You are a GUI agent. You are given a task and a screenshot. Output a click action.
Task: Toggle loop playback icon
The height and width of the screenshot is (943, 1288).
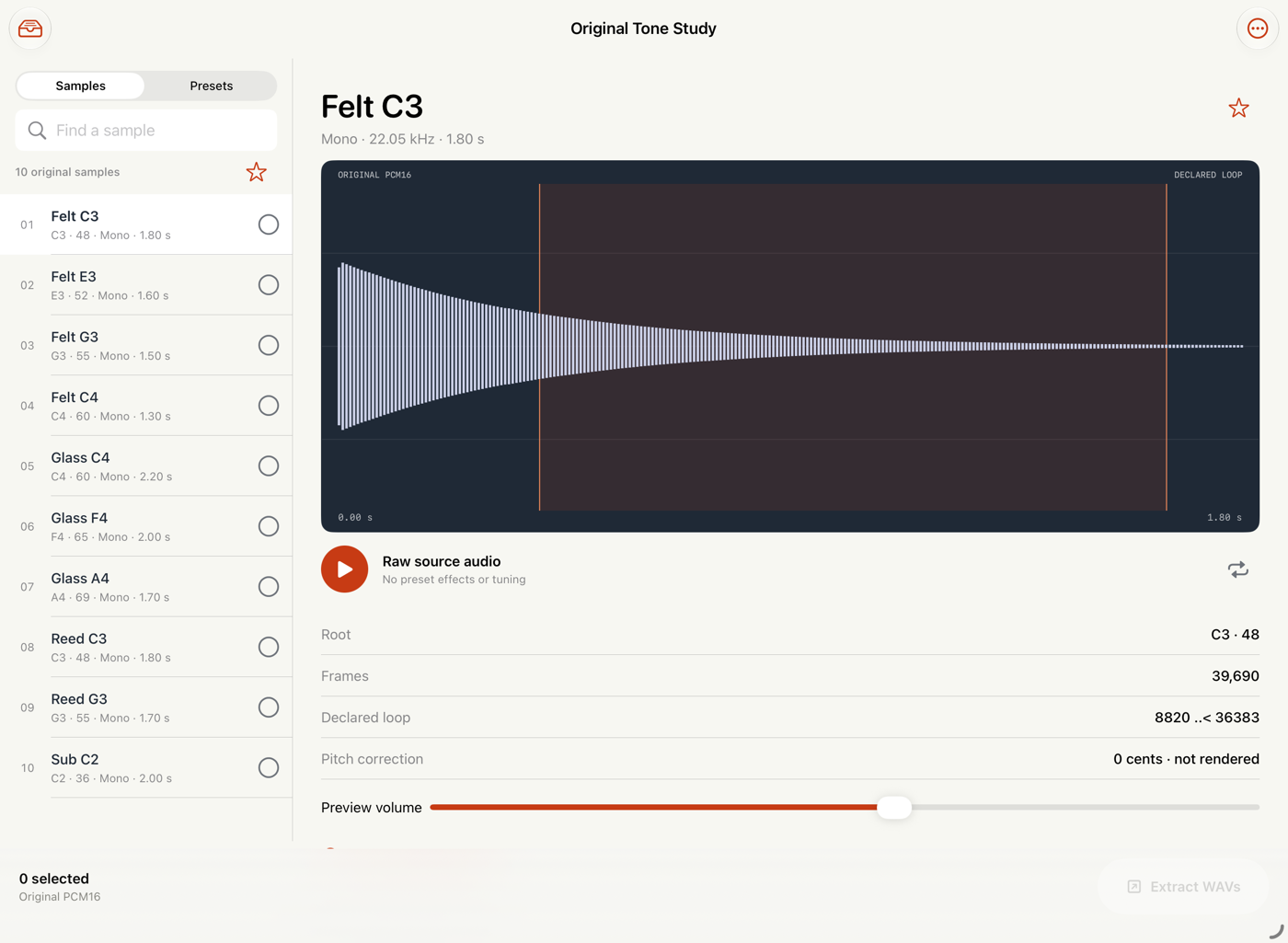click(x=1238, y=569)
